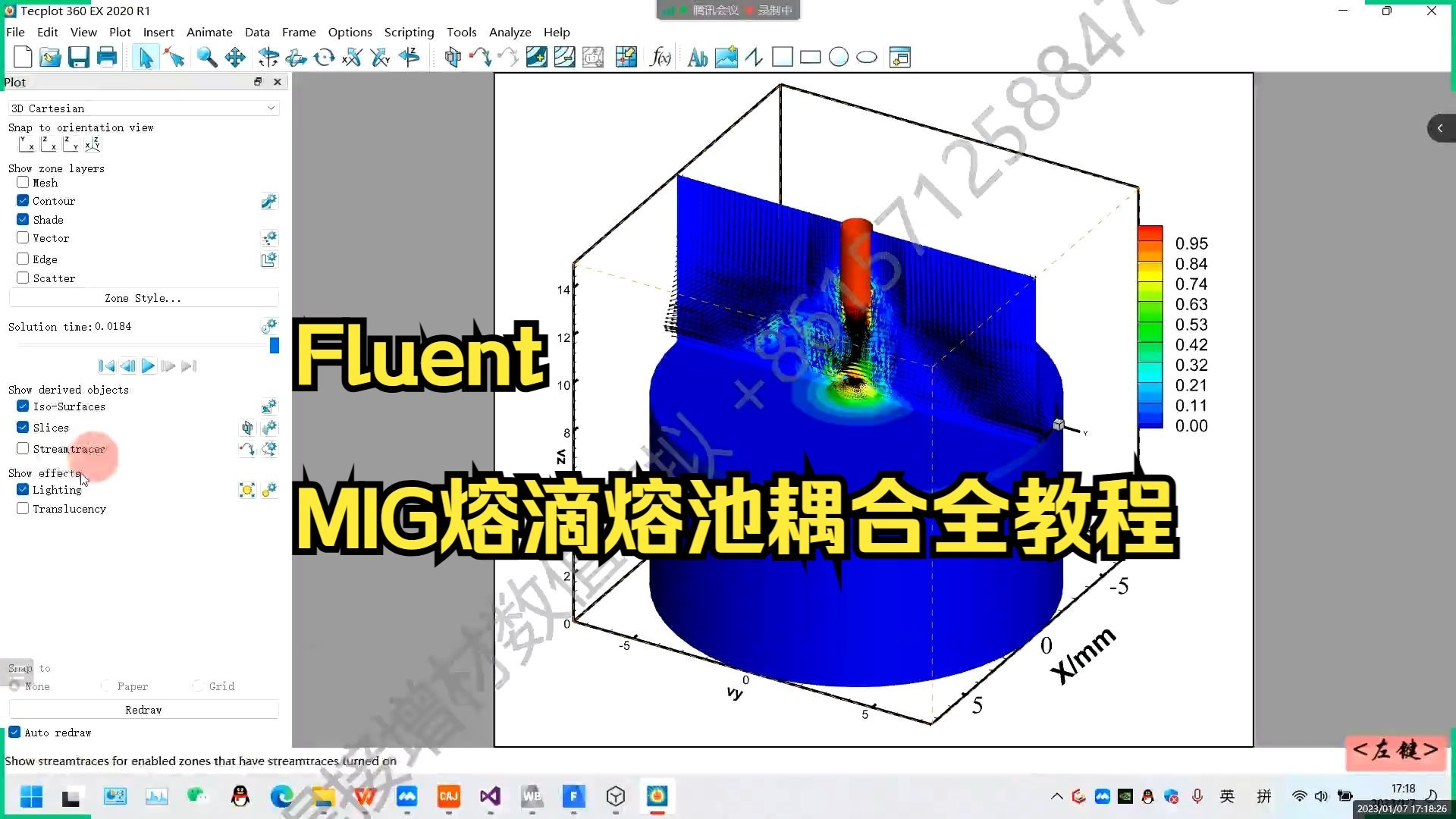The height and width of the screenshot is (819, 1456).
Task: Open the 3D Cartesian plot type dropdown
Action: [x=143, y=108]
